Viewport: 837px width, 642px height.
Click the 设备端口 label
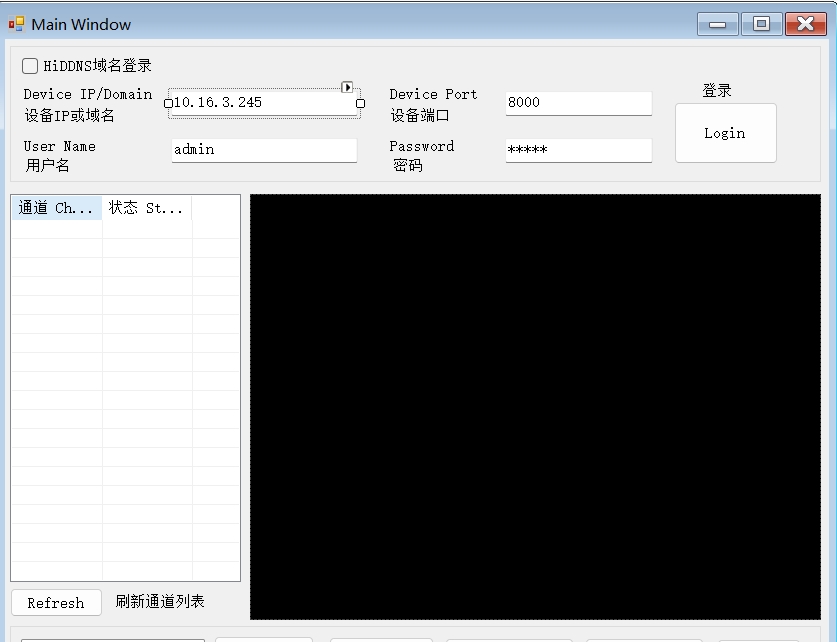(x=420, y=115)
